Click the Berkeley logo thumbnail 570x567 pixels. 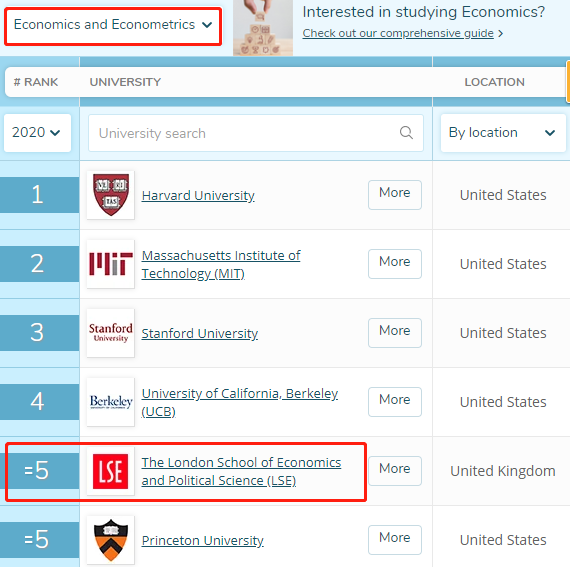(111, 402)
